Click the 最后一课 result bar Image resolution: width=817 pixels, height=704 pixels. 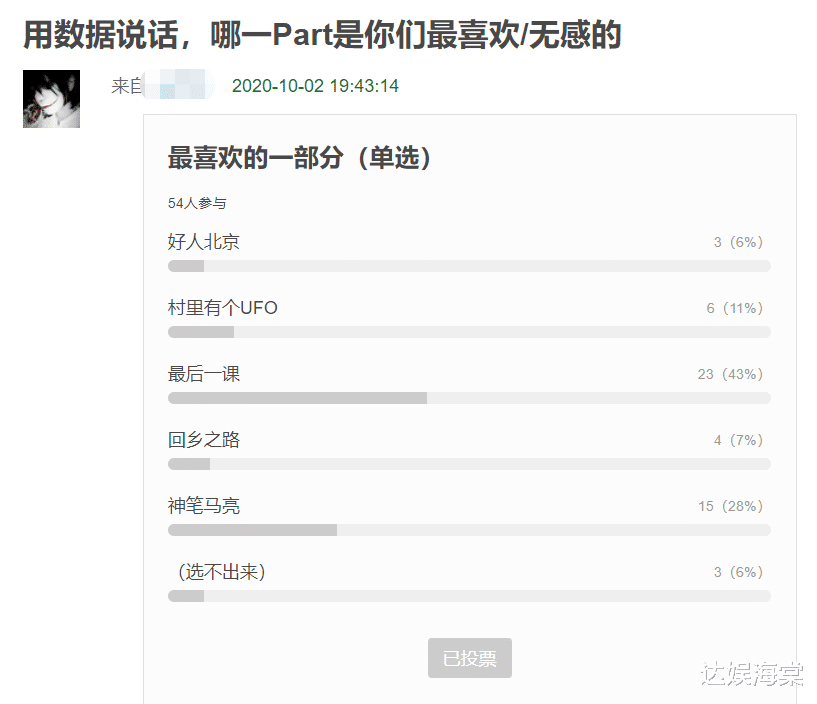coord(469,398)
